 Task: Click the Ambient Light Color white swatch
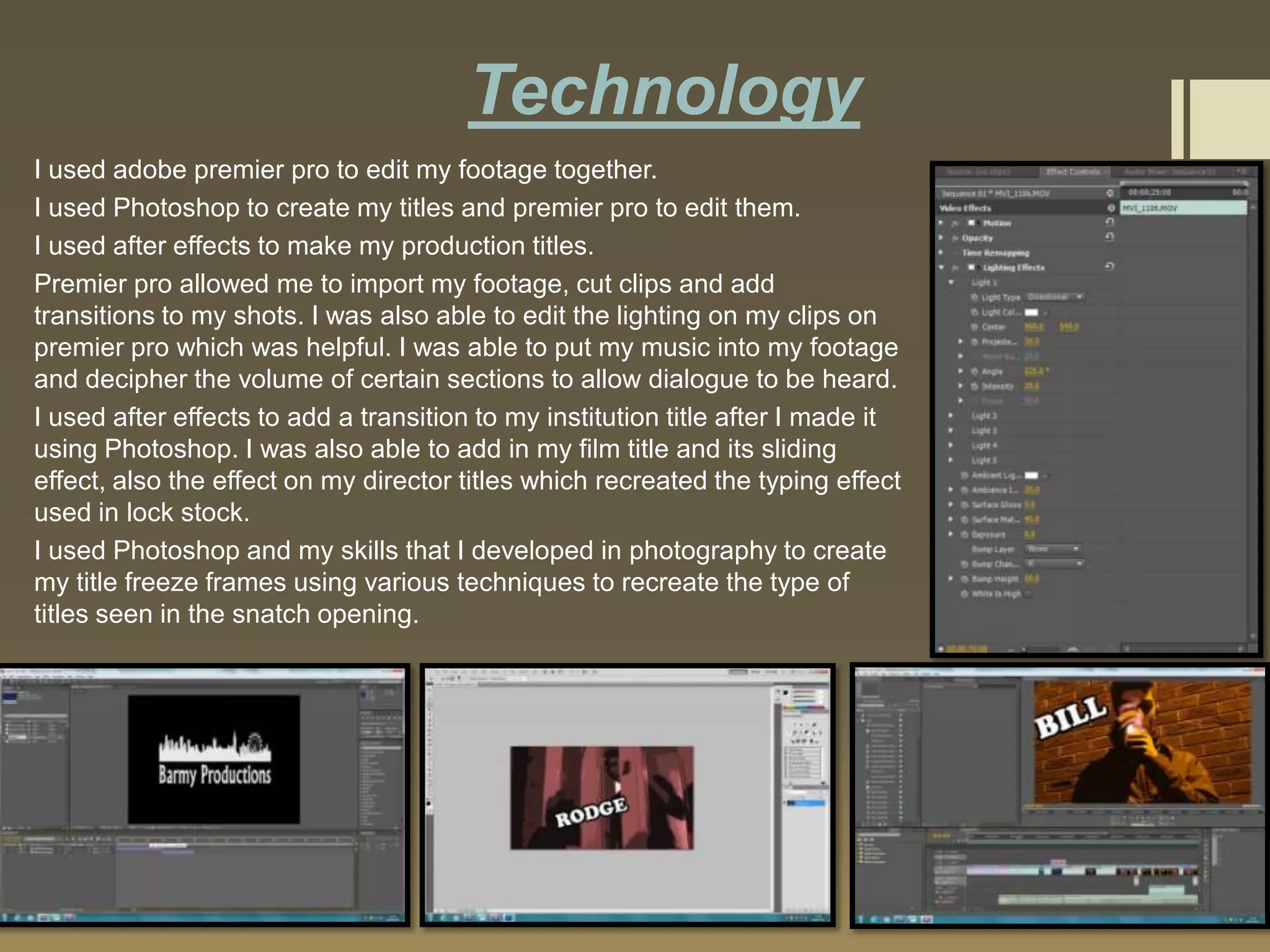(x=1032, y=475)
